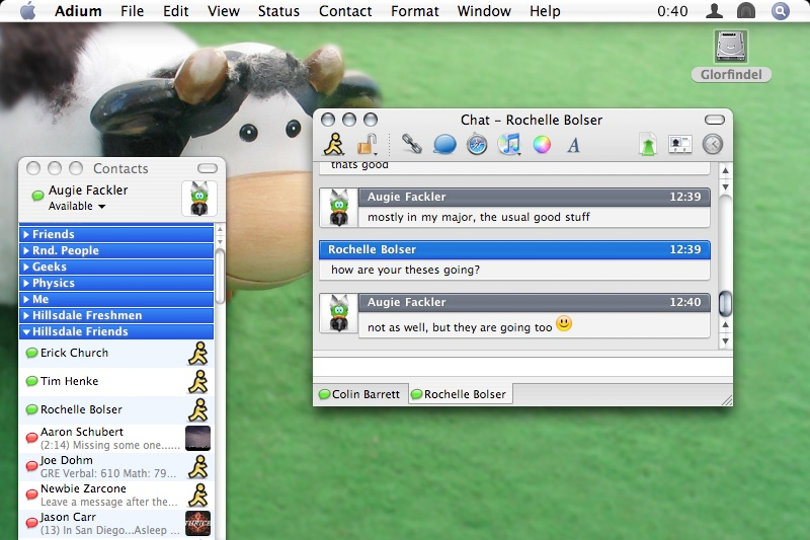Click Jason Carr's buddy picture
This screenshot has width=810, height=540.
(x=198, y=523)
